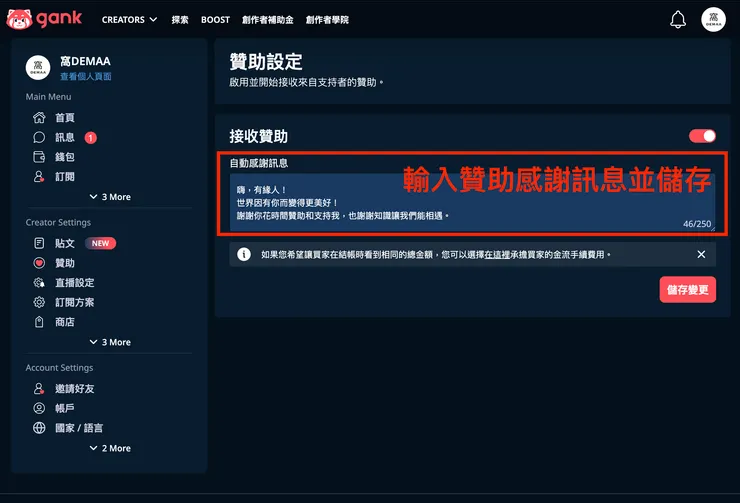This screenshot has width=740, height=503.
Task: Open BOOST in the top navigation
Action: [215, 20]
